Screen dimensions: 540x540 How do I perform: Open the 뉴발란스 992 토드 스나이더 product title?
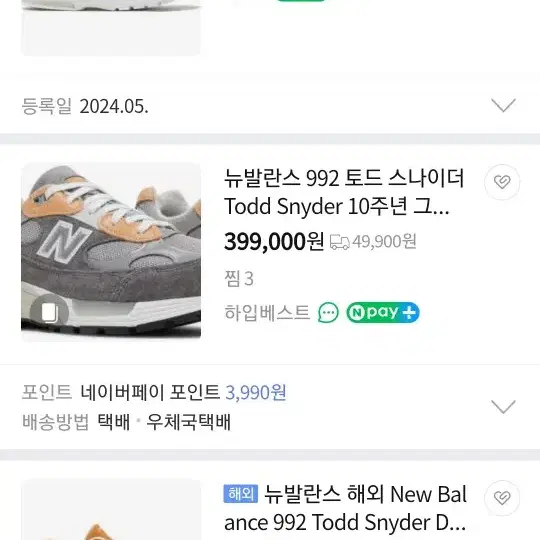point(344,193)
